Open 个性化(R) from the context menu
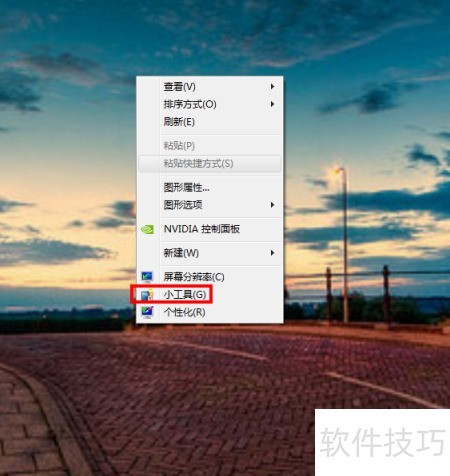The height and width of the screenshot is (476, 450). point(210,312)
